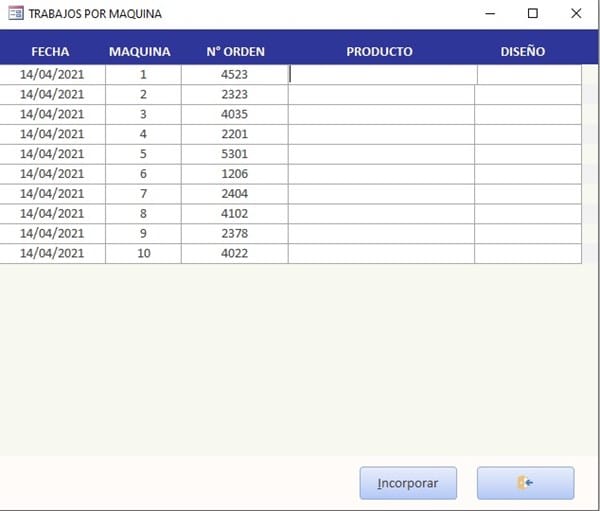This screenshot has width=600, height=511.
Task: Click the DISEÑO cell for order 2201
Action: (527, 134)
